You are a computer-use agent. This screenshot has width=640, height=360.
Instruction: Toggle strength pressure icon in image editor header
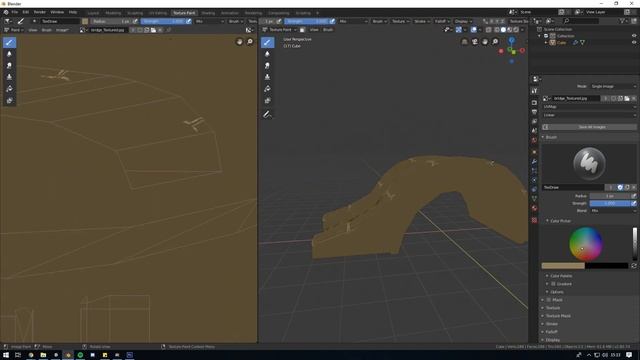(189, 21)
